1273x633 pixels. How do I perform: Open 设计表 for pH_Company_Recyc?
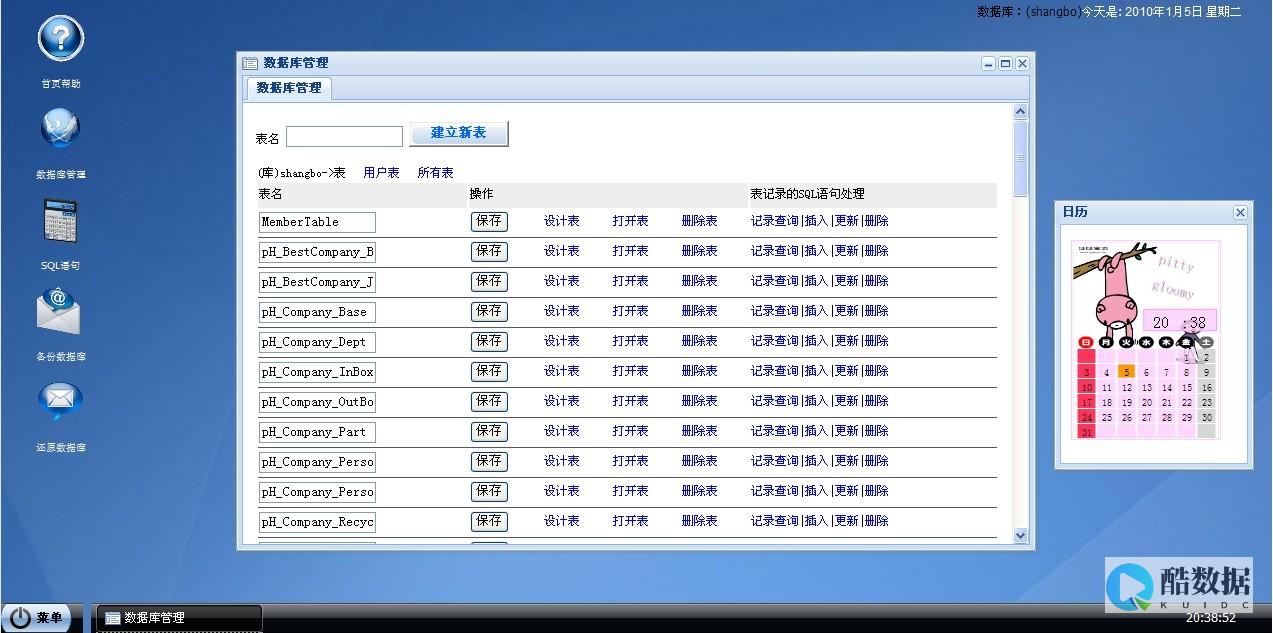point(562,521)
